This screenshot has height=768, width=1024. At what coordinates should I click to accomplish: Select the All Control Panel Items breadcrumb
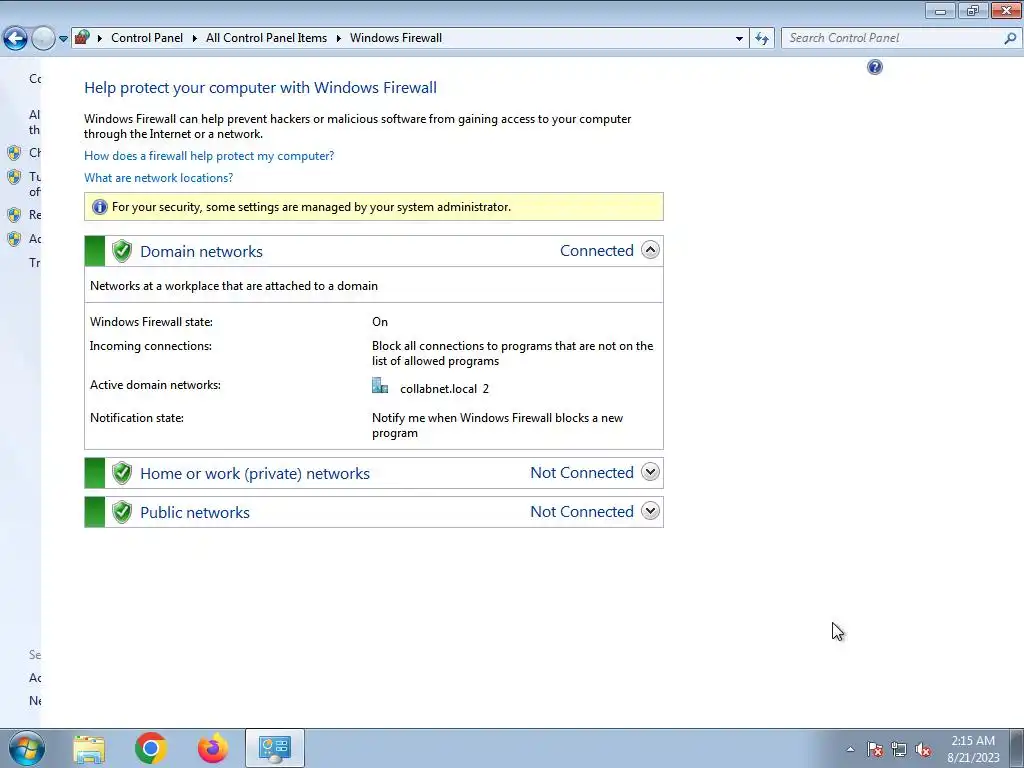pyautogui.click(x=266, y=38)
